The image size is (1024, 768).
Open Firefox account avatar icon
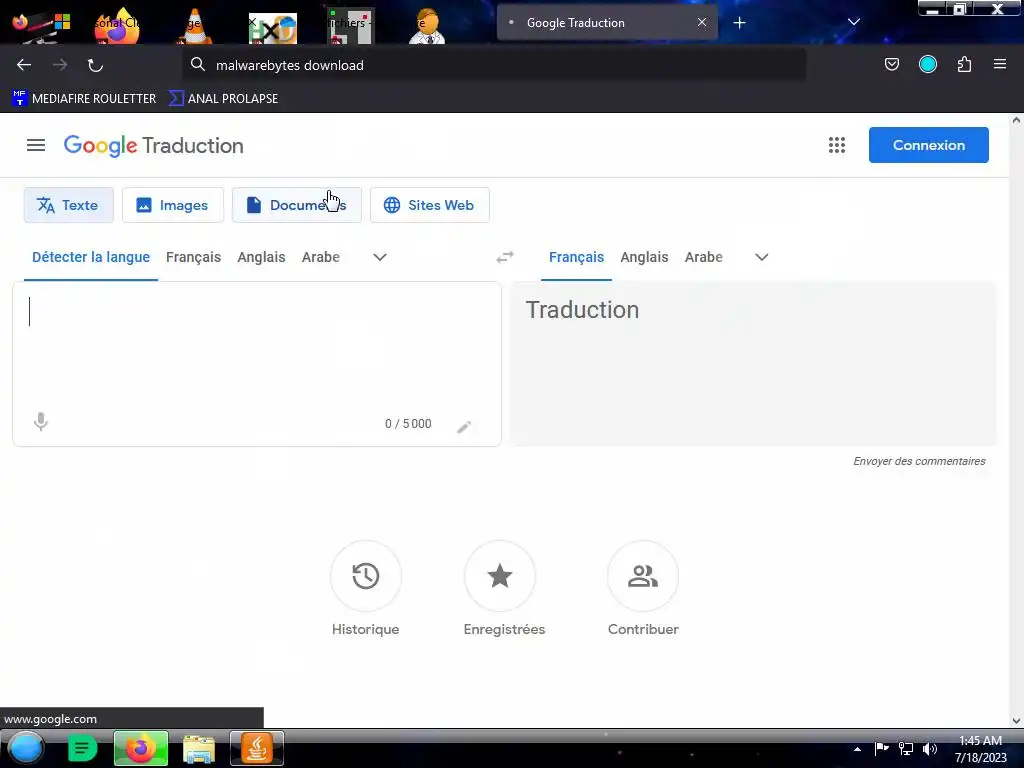927,64
